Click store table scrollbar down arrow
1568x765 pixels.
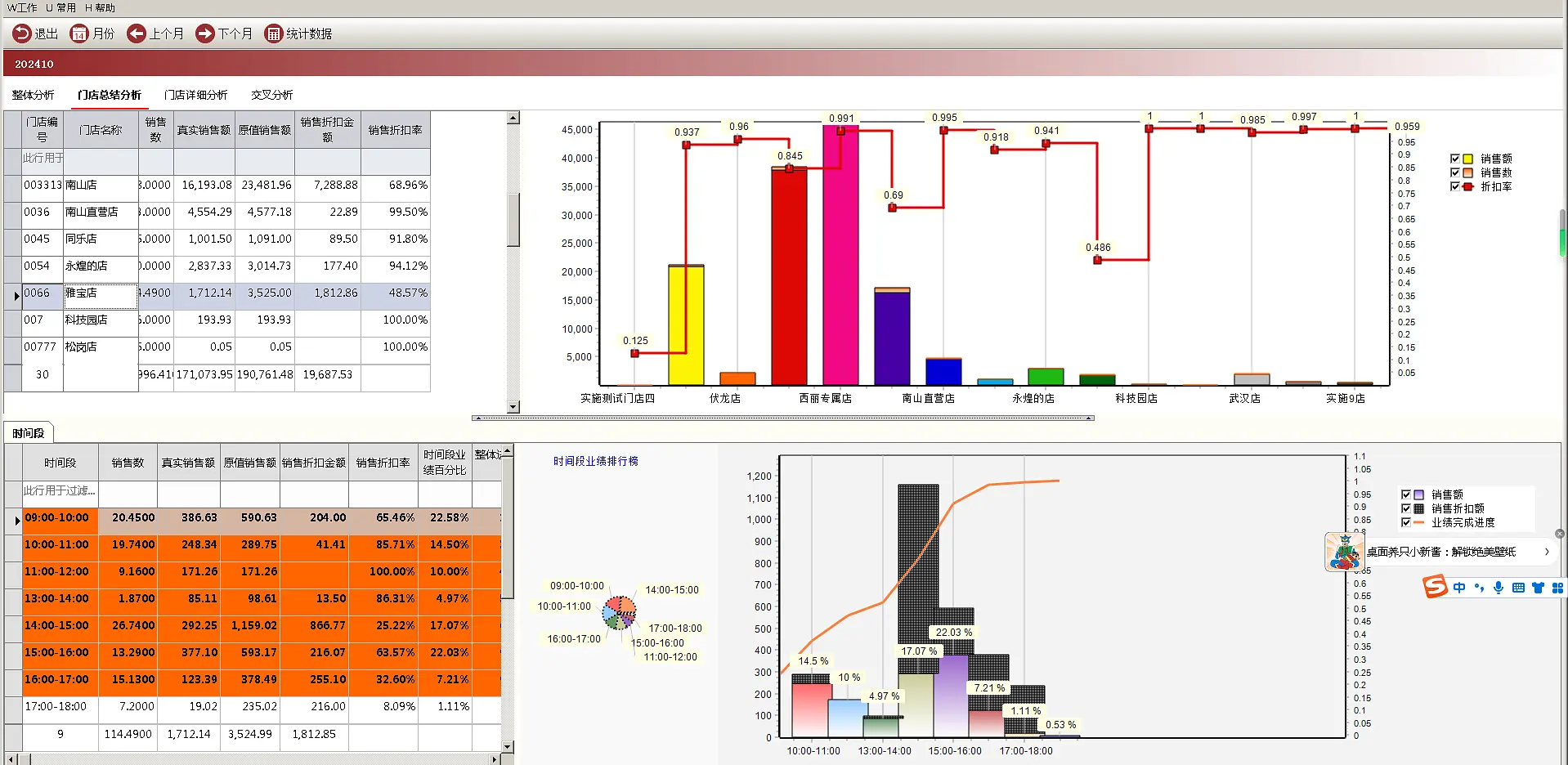click(x=513, y=407)
